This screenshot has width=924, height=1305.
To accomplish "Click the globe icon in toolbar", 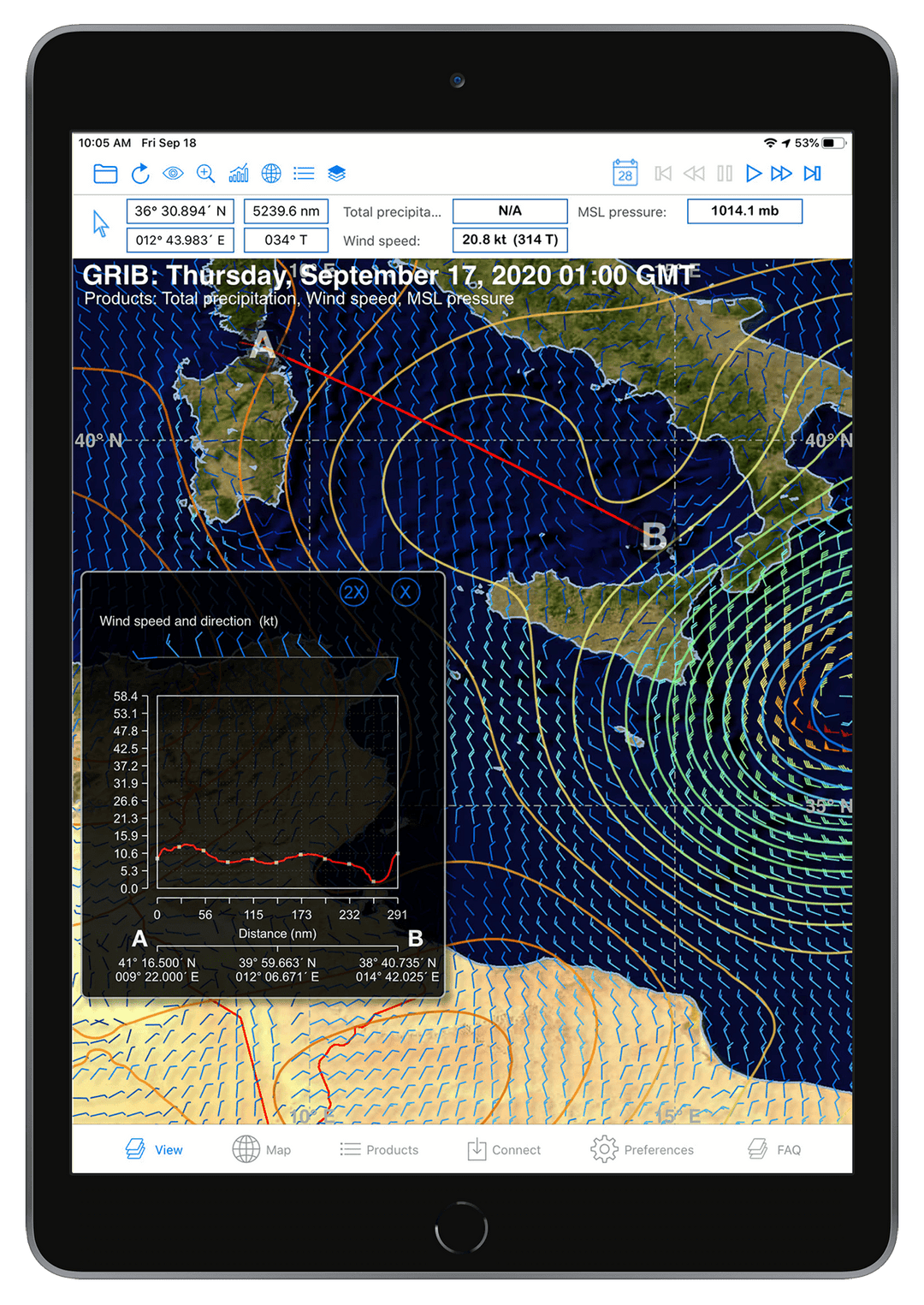I will [x=271, y=174].
